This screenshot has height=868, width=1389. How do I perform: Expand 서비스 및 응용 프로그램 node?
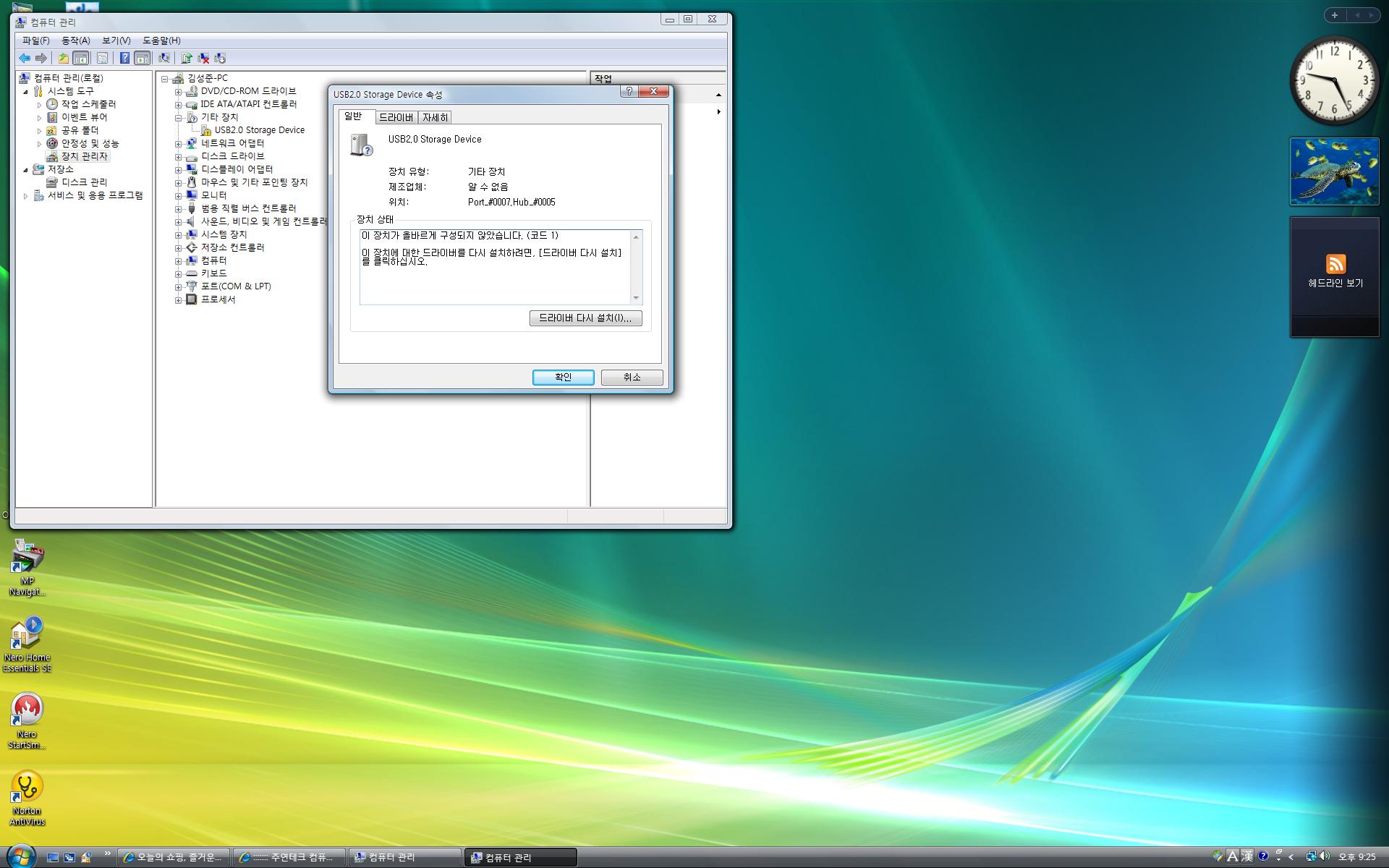(25, 196)
